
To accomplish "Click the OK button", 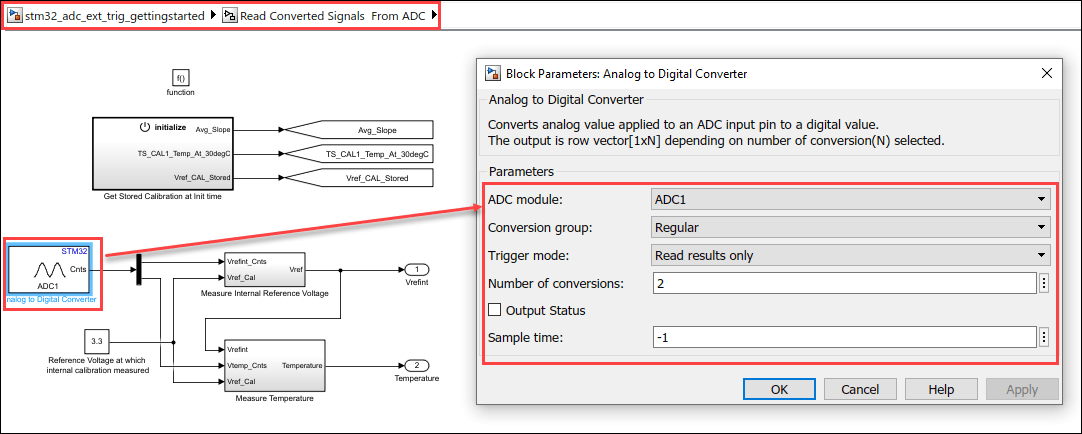I will pos(779,389).
